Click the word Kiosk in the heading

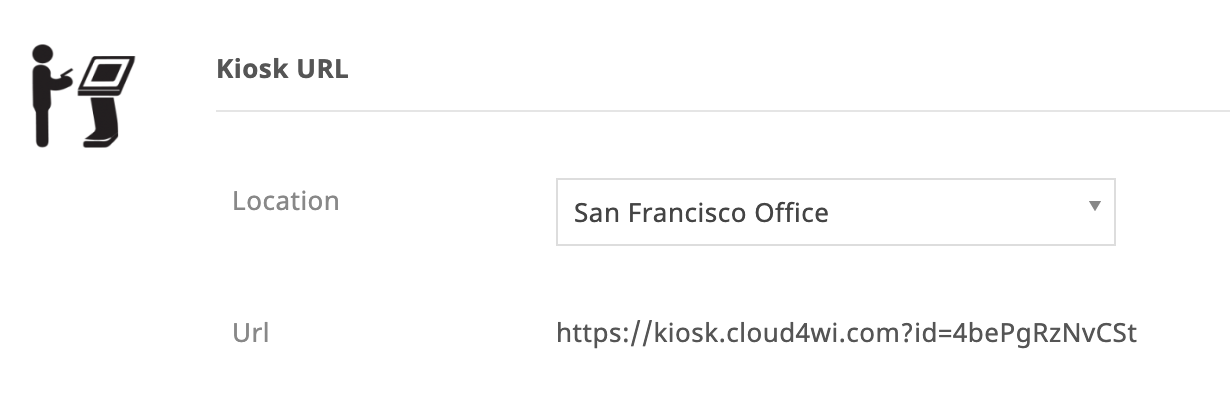tap(248, 70)
